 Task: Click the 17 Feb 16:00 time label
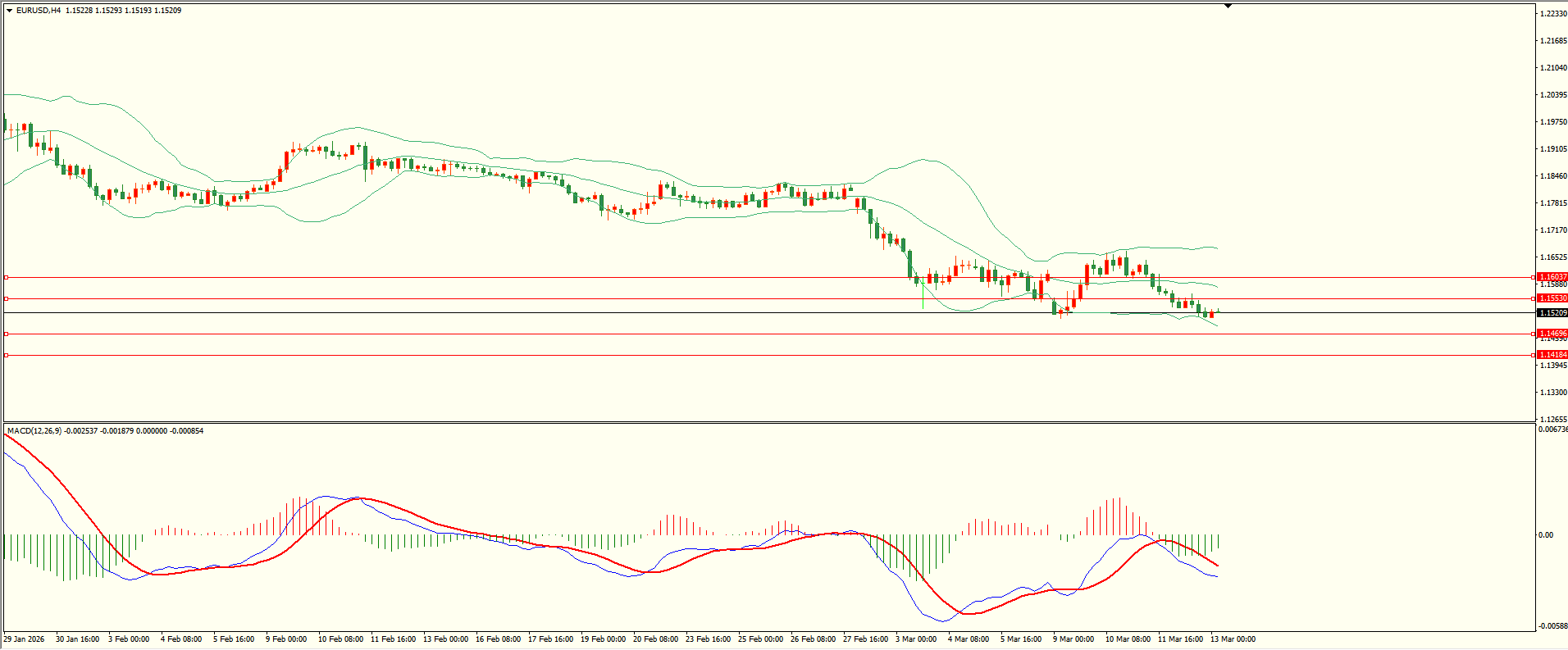point(550,639)
